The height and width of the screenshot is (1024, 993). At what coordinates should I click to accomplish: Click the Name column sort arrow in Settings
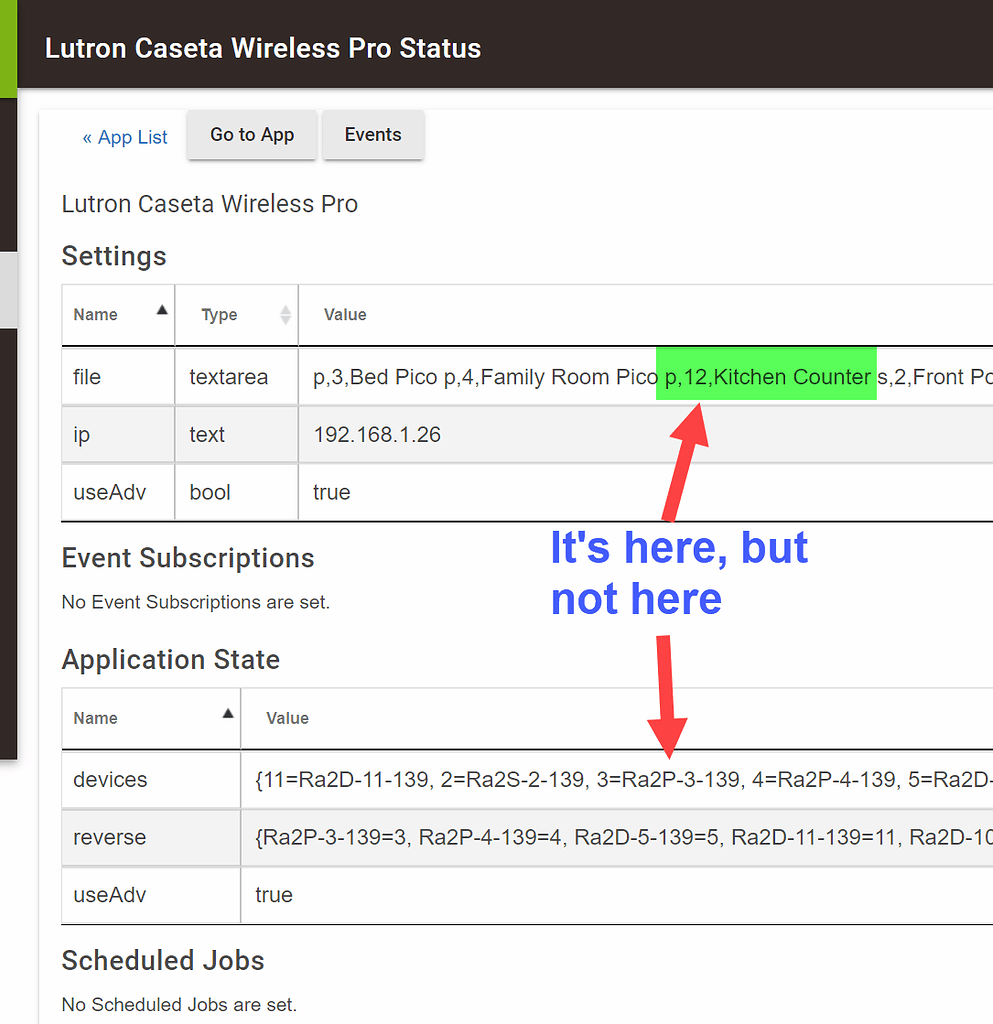point(161,313)
